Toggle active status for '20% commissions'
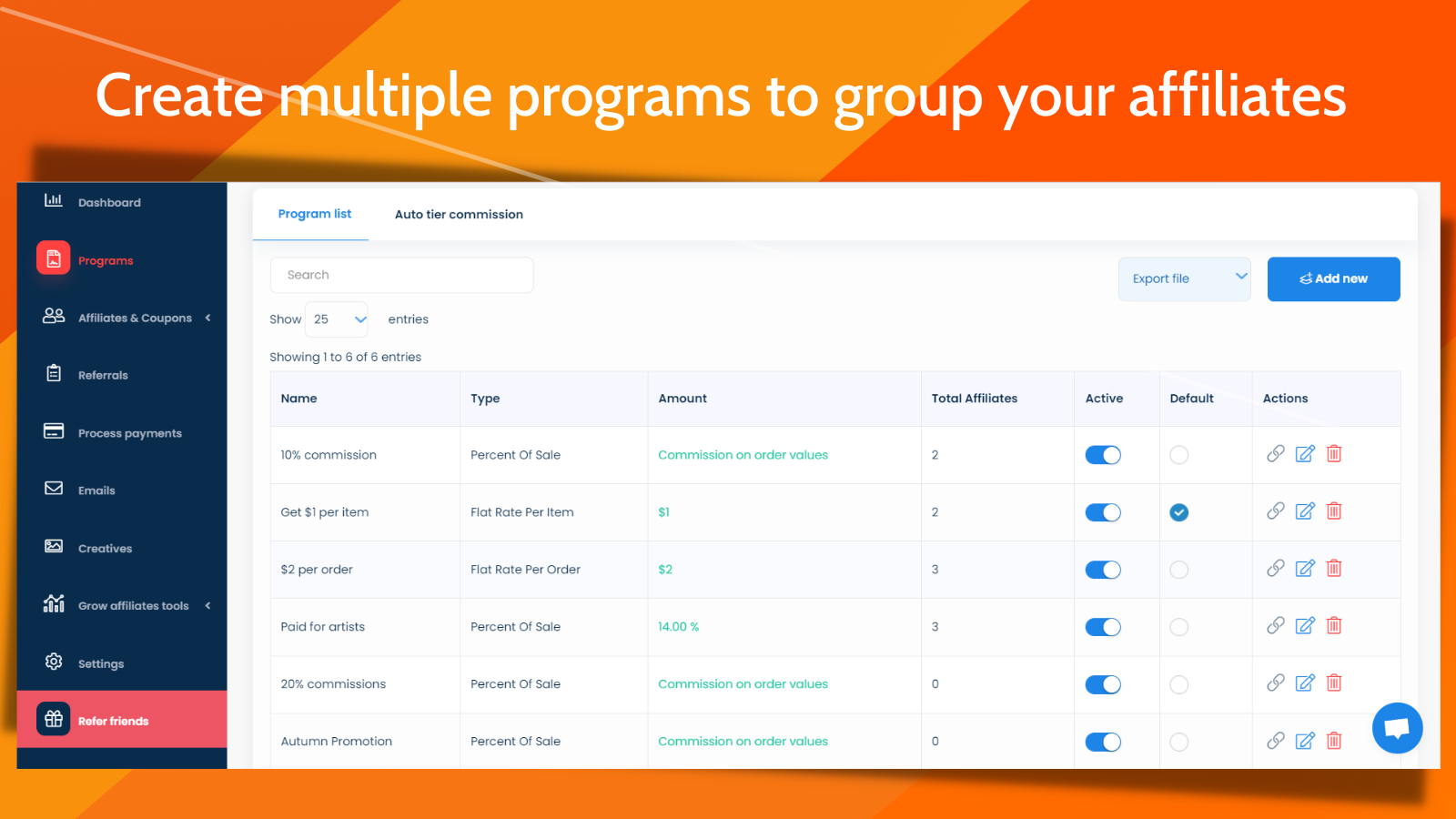Image resolution: width=1456 pixels, height=819 pixels. 1103,684
